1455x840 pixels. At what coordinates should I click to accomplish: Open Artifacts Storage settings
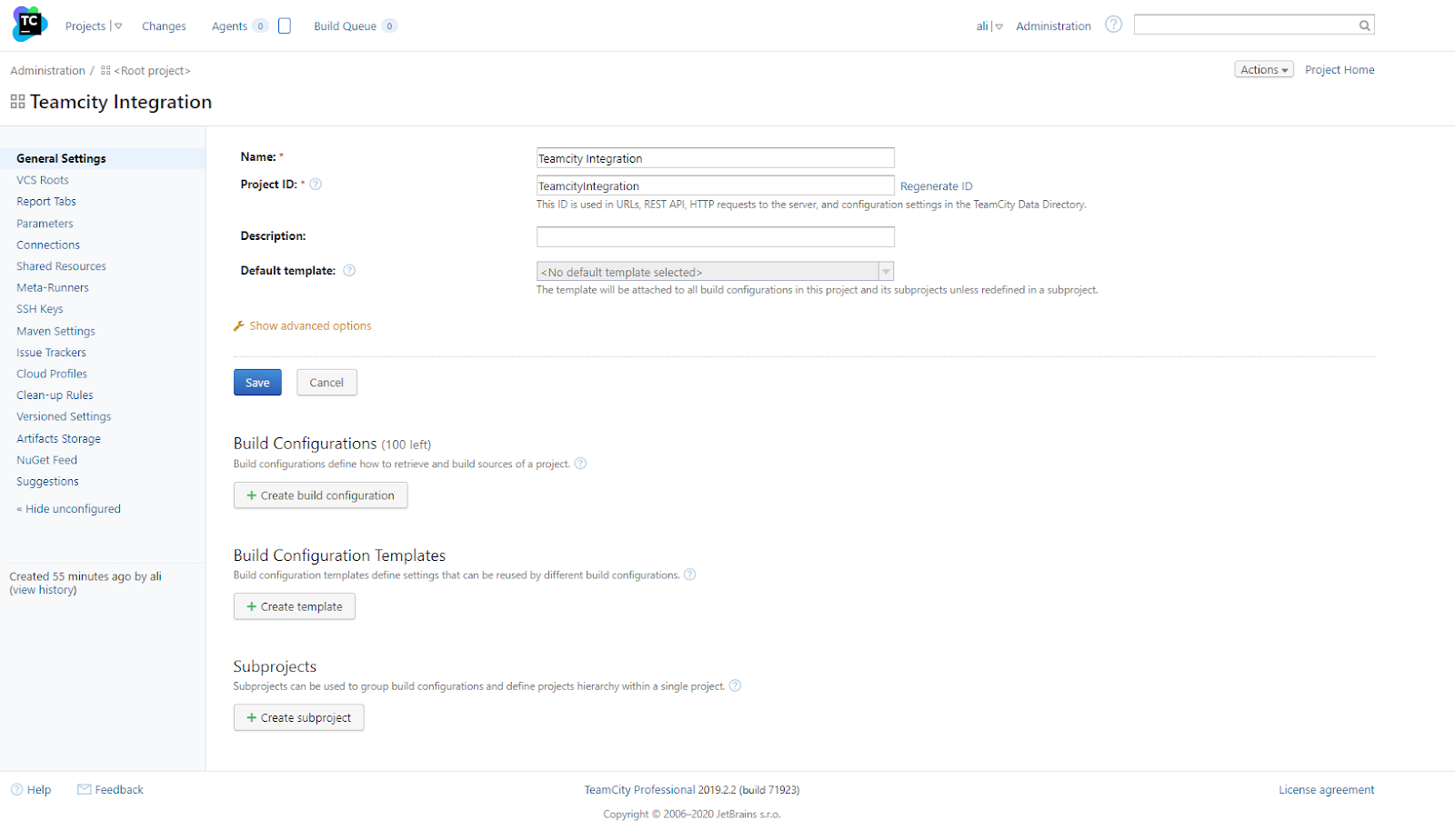58,438
